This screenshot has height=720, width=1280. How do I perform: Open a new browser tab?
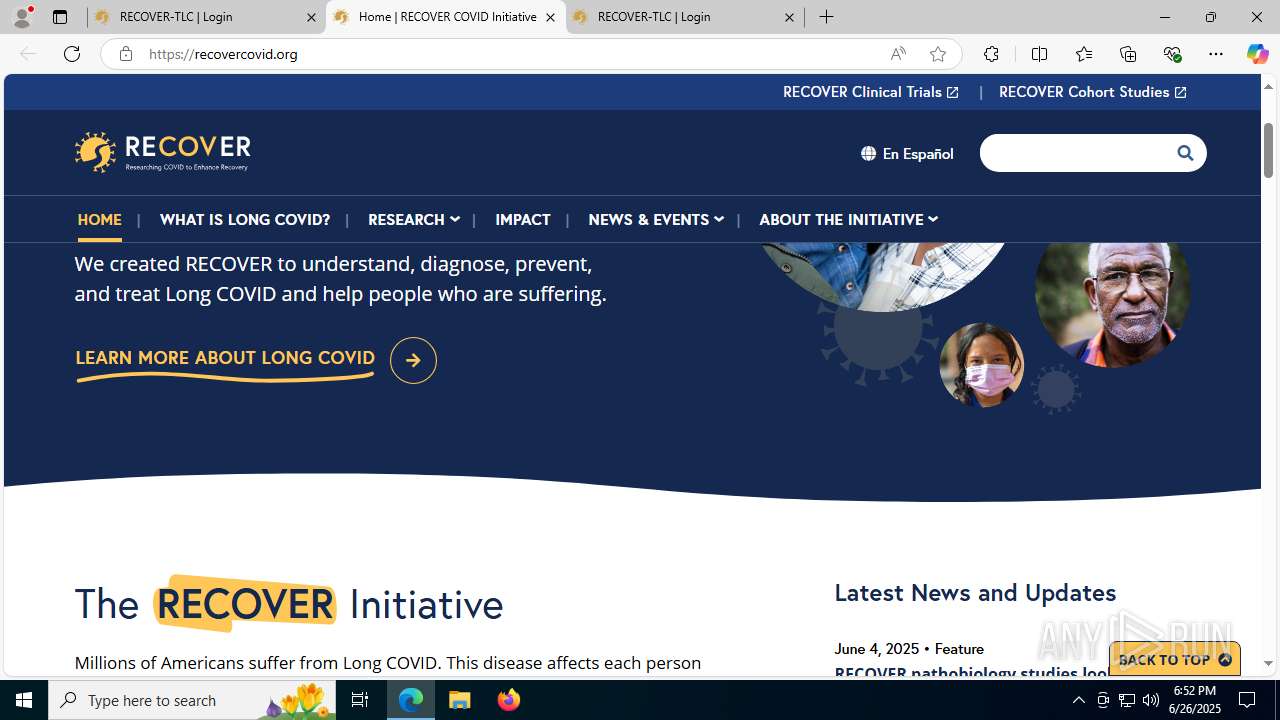827,17
